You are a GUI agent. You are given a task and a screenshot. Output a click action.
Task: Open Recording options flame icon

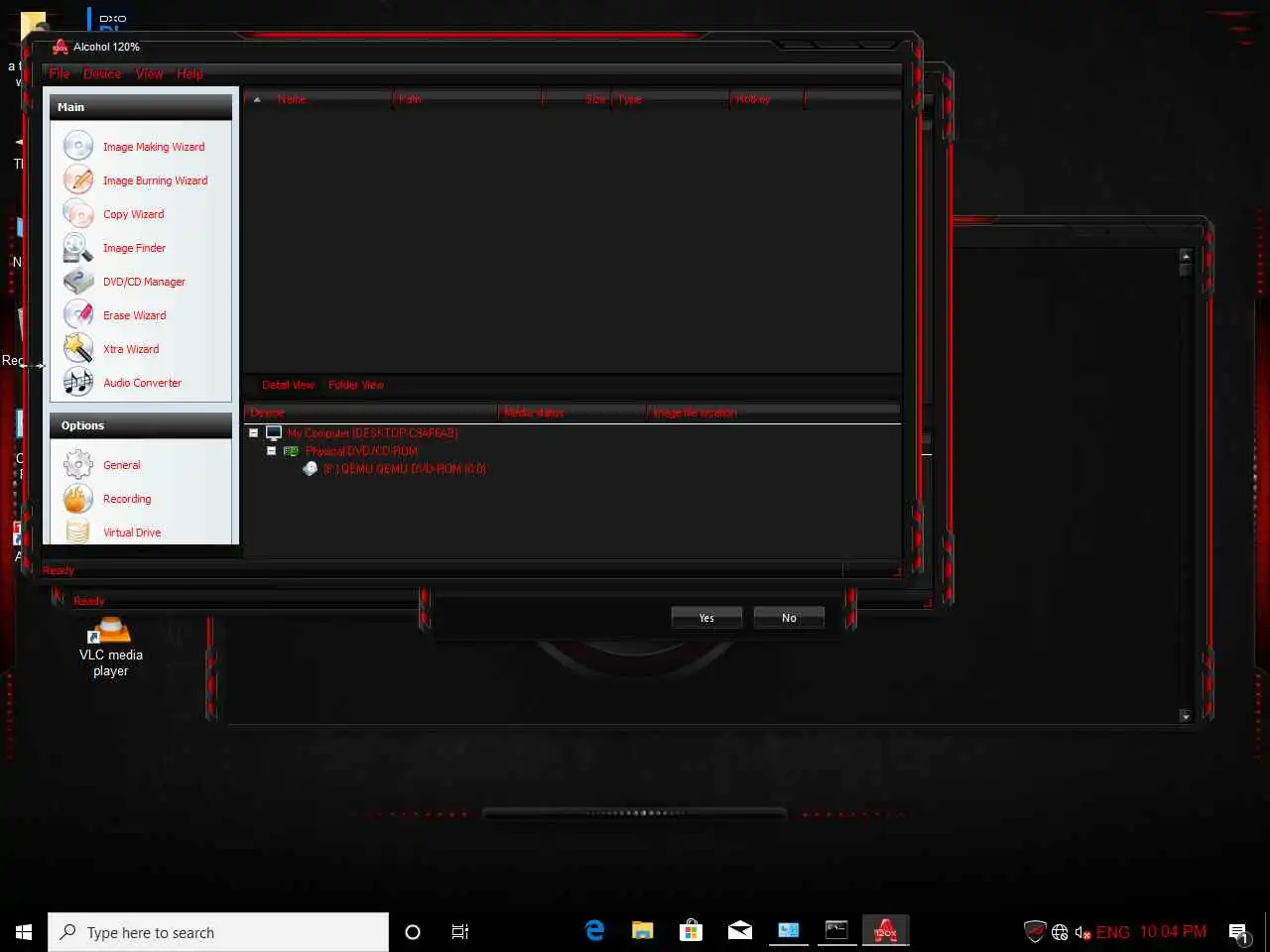(78, 498)
